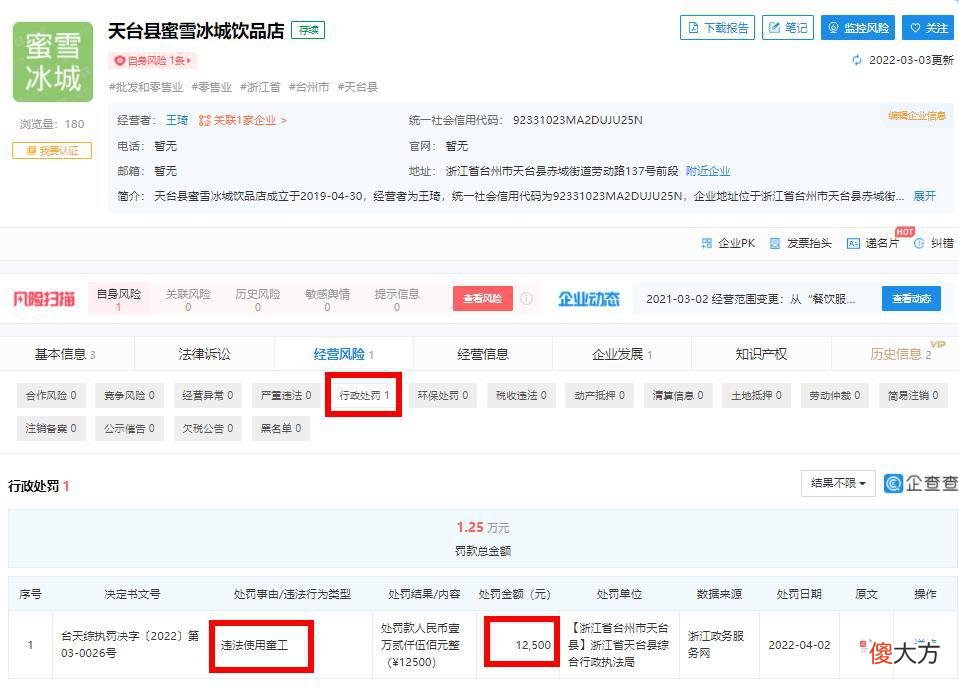959x691 pixels.
Task: Open the 笔记 notes button
Action: (788, 28)
